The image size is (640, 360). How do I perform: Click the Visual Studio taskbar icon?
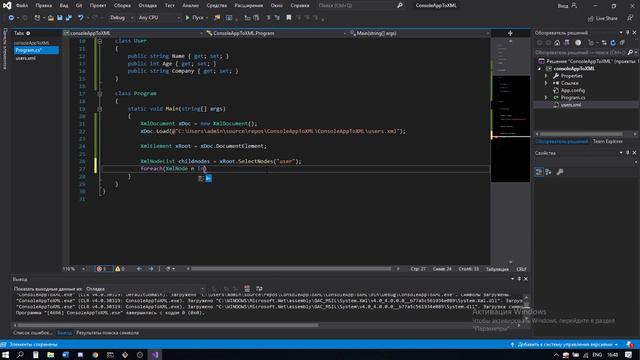[x=155, y=355]
